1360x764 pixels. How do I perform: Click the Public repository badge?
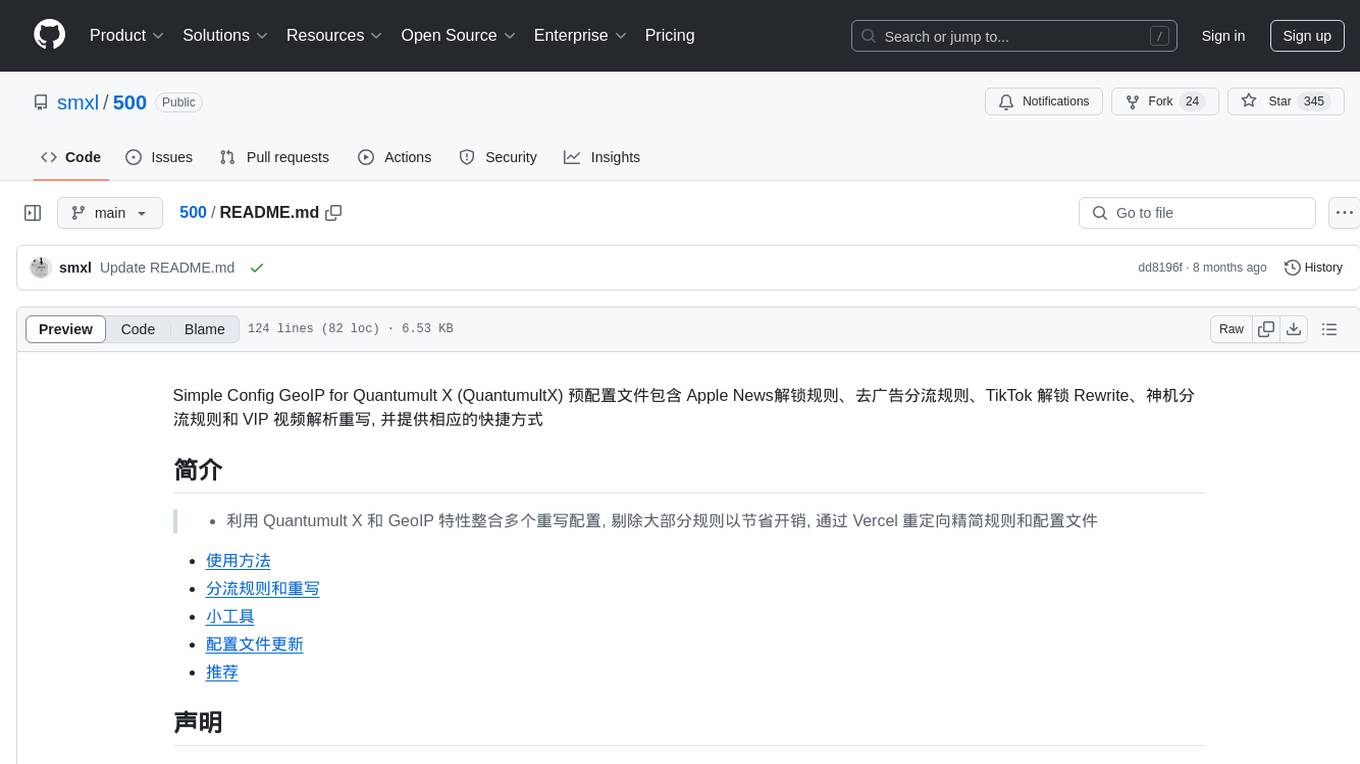tap(179, 102)
